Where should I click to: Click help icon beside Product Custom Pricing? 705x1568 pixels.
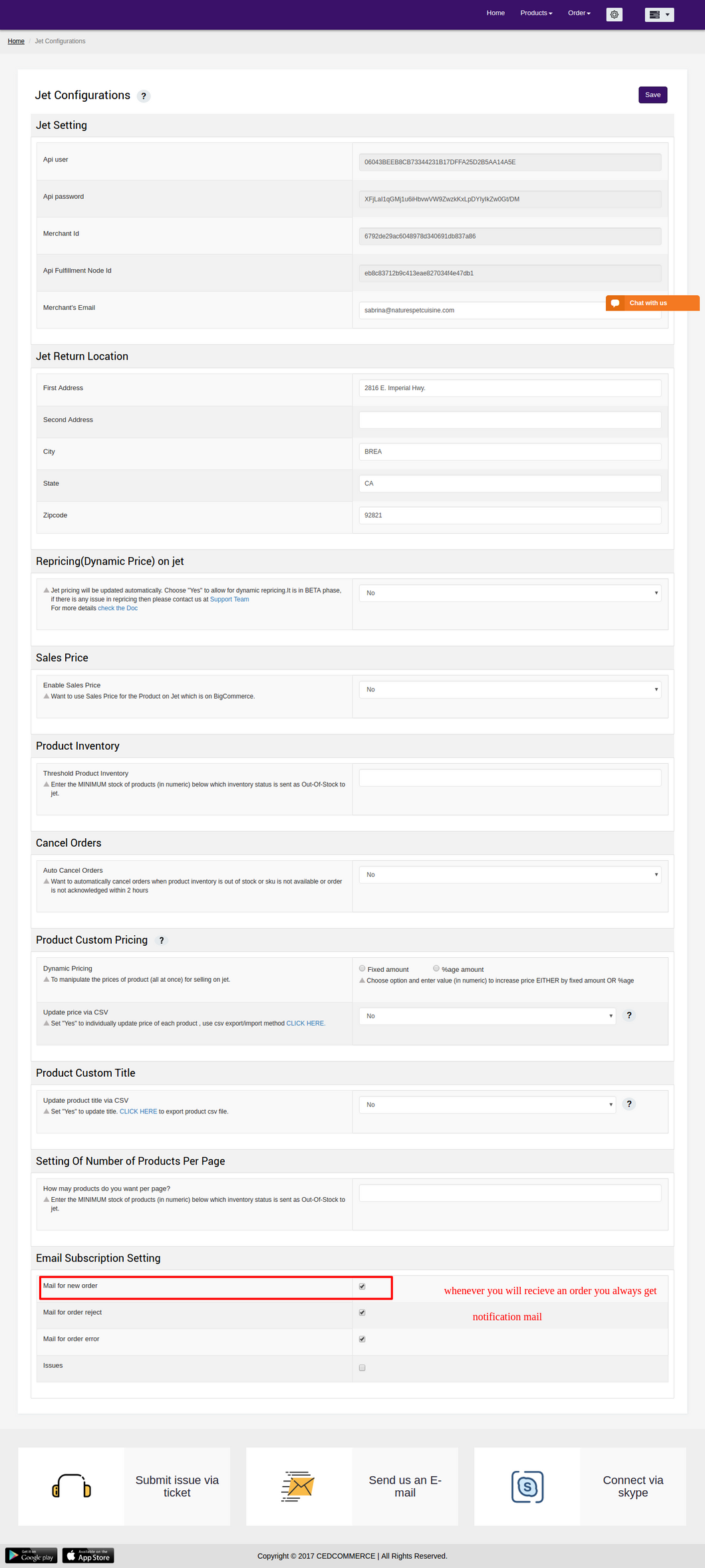pyautogui.click(x=162, y=941)
